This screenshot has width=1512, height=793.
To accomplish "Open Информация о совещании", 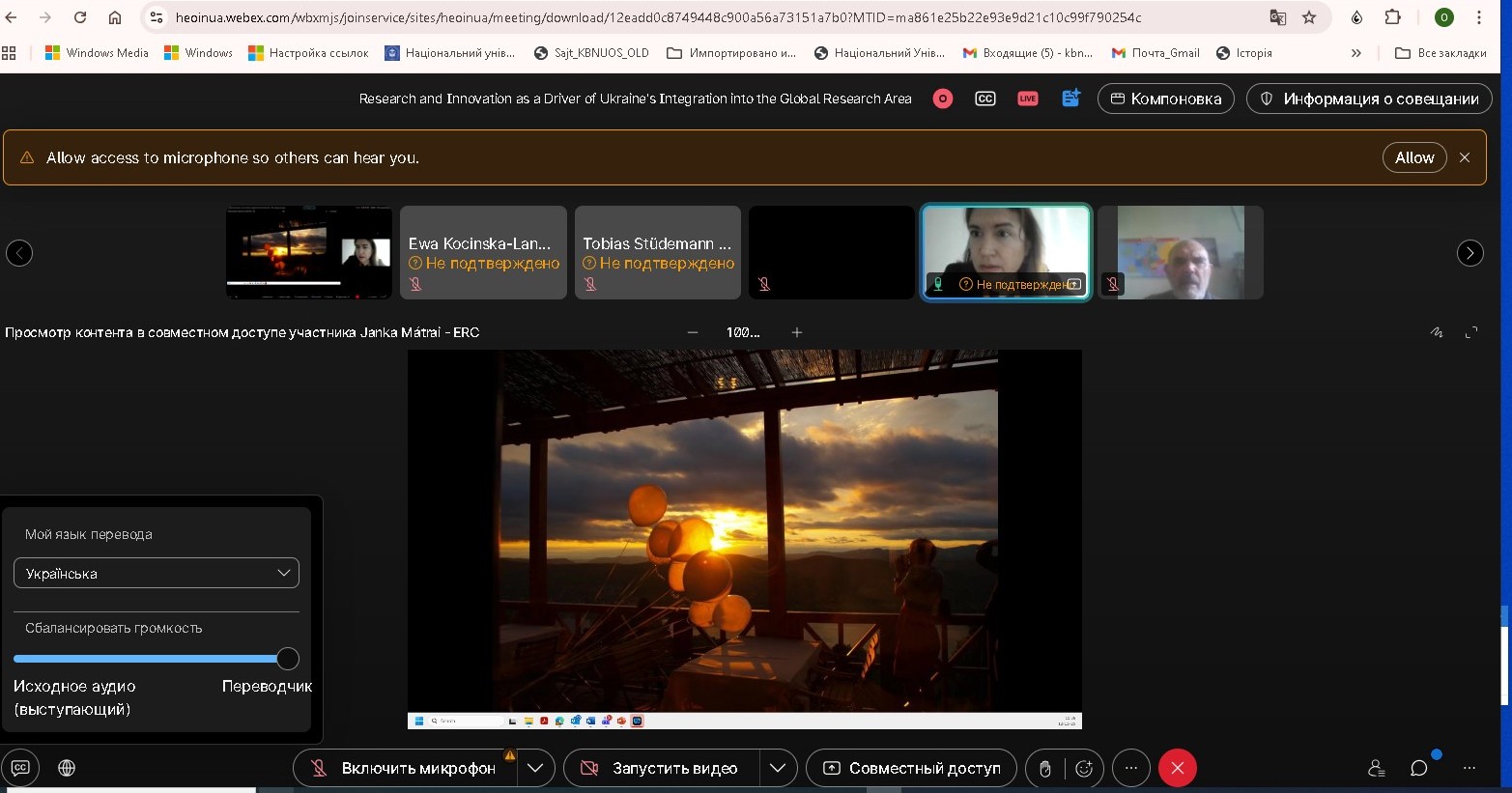I will [x=1369, y=99].
